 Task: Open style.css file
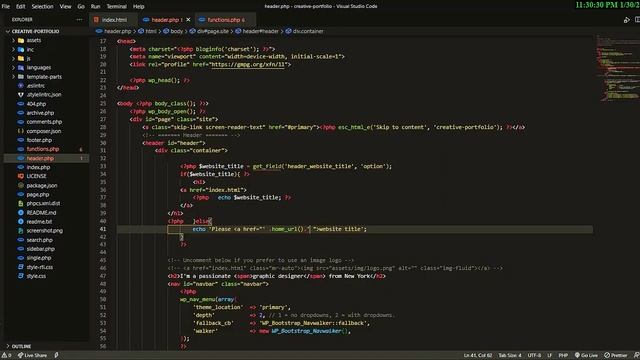pyautogui.click(x=36, y=276)
